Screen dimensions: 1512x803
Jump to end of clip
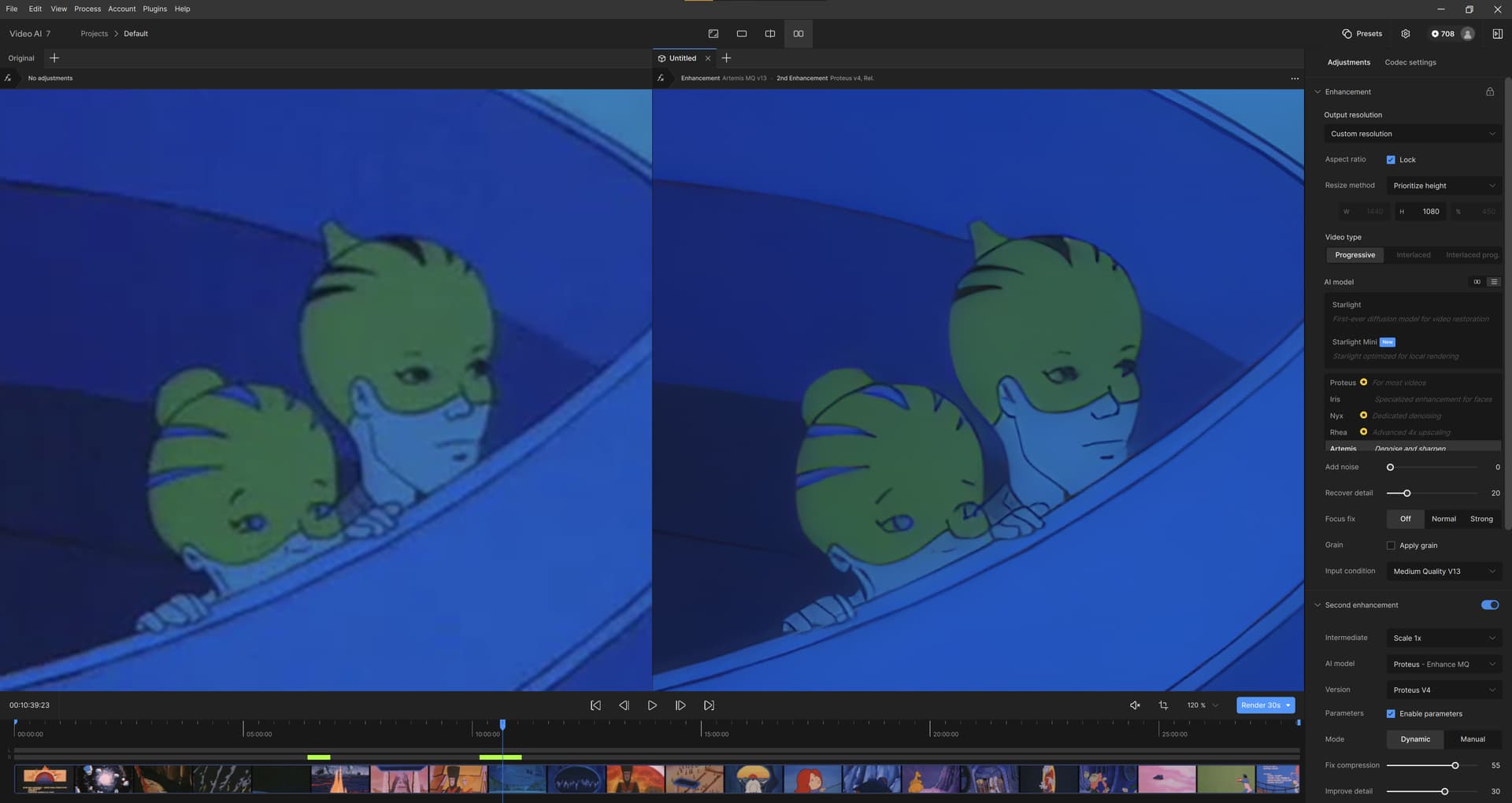pyautogui.click(x=709, y=705)
